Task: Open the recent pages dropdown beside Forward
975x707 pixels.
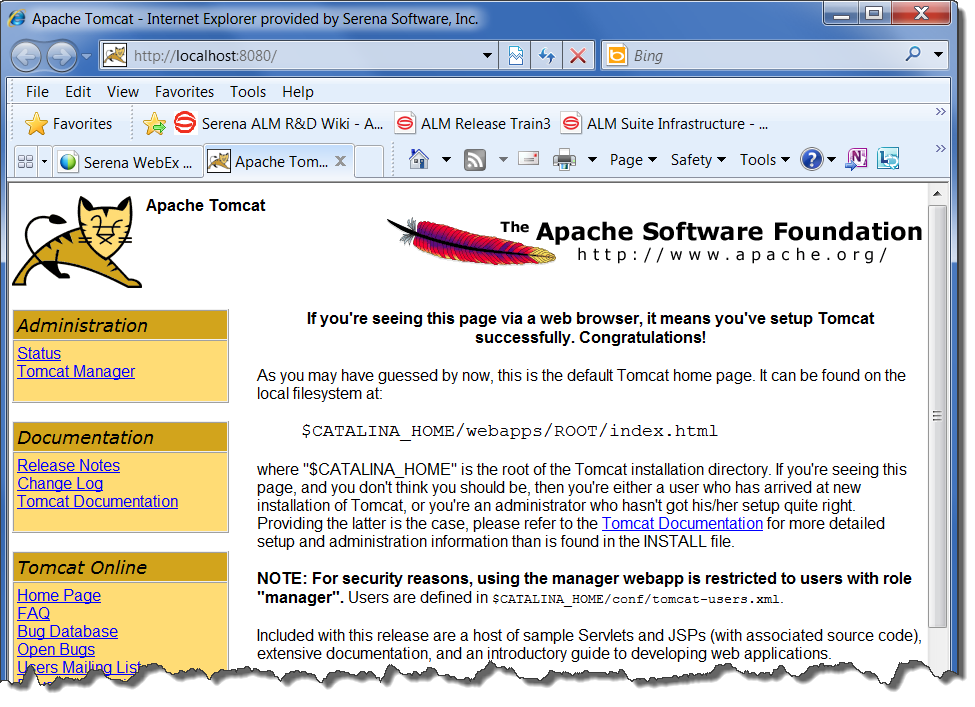Action: pos(86,57)
